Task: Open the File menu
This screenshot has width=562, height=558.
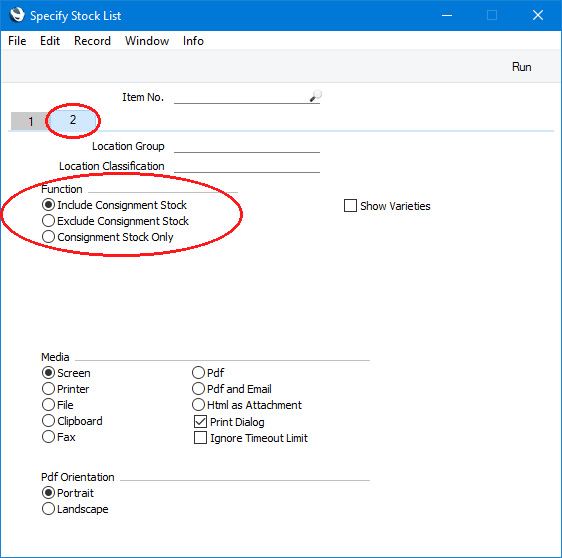Action: 17,41
